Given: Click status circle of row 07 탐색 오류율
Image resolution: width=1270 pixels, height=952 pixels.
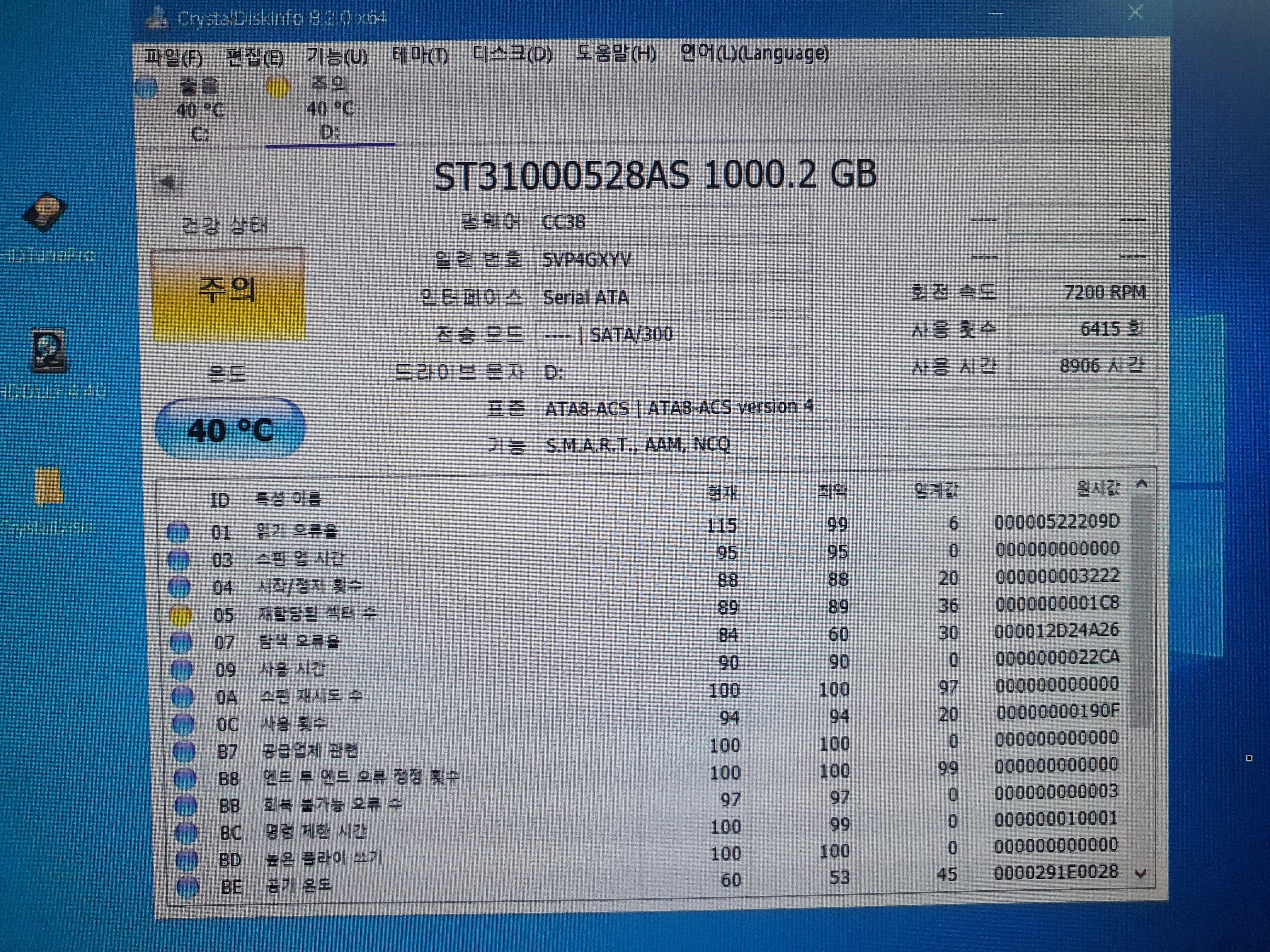Looking at the screenshot, I should [181, 643].
